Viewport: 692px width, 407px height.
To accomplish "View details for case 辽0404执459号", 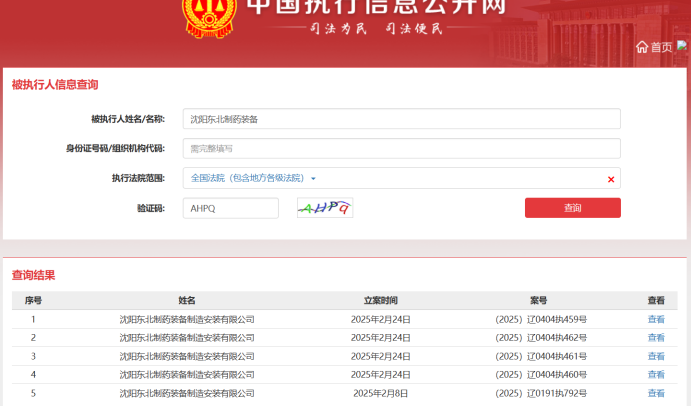I will 656,319.
